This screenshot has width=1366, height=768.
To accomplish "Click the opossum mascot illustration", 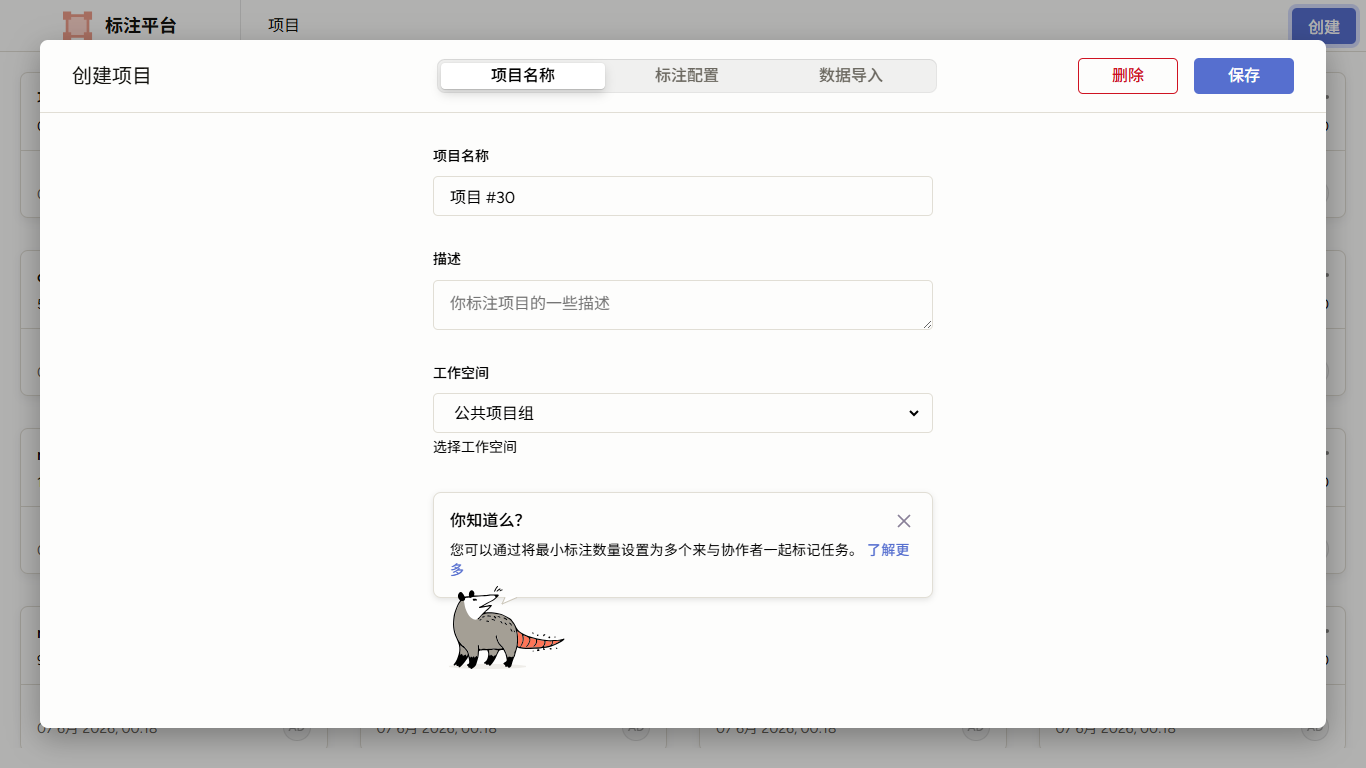I will pos(507,628).
